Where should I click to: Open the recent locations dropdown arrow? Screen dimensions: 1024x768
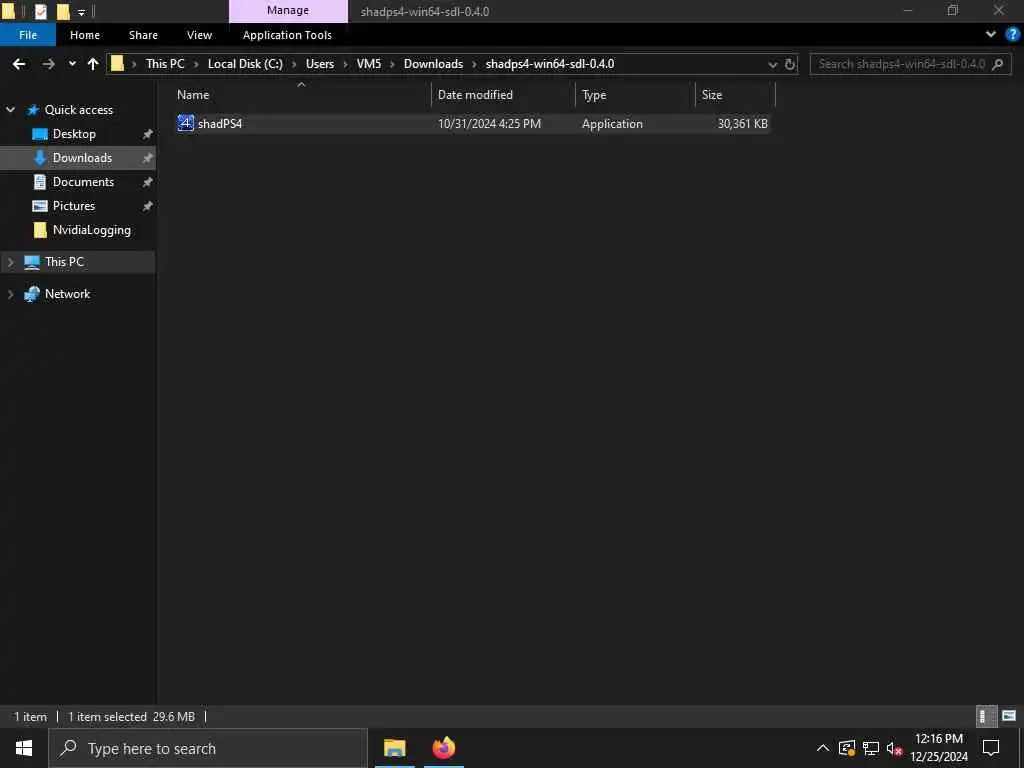click(x=72, y=64)
